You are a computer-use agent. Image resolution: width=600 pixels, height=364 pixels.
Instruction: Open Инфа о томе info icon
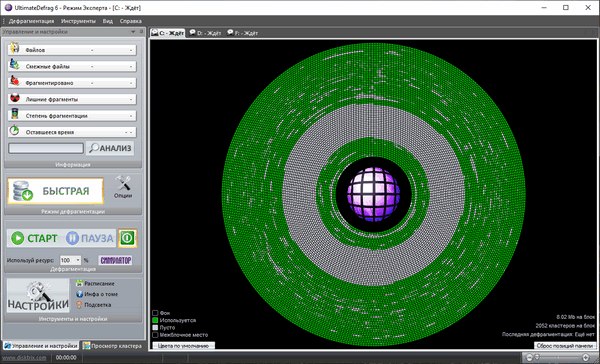(79, 294)
